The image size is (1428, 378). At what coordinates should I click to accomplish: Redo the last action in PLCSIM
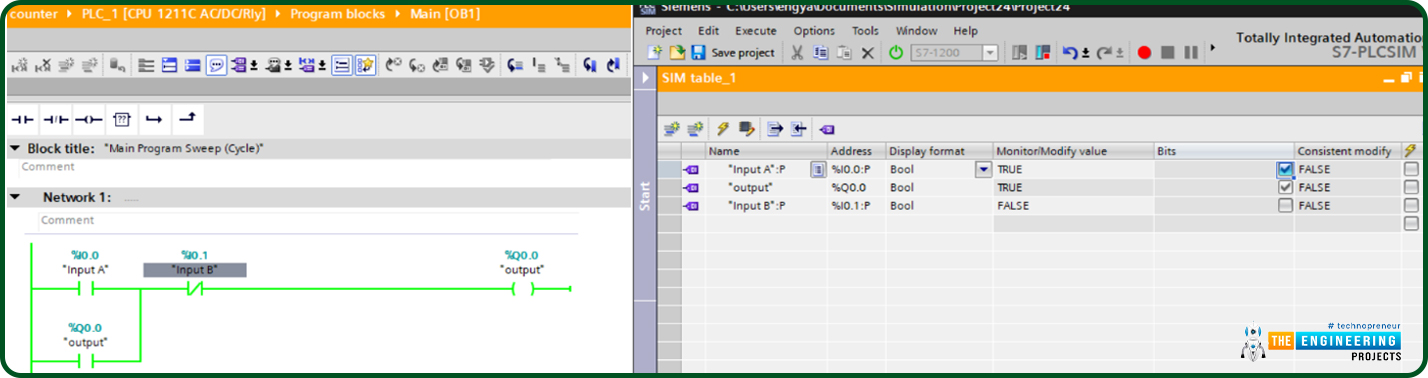(x=1104, y=52)
